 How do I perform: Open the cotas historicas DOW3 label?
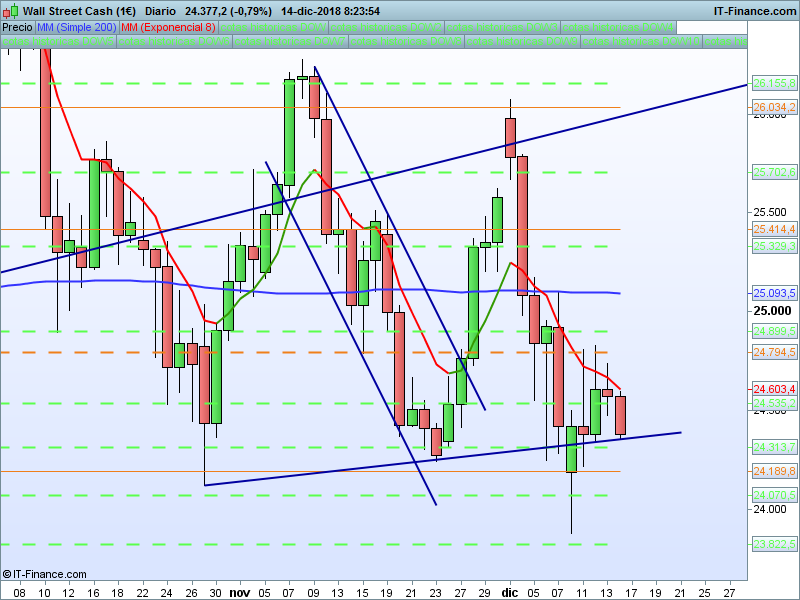click(502, 27)
